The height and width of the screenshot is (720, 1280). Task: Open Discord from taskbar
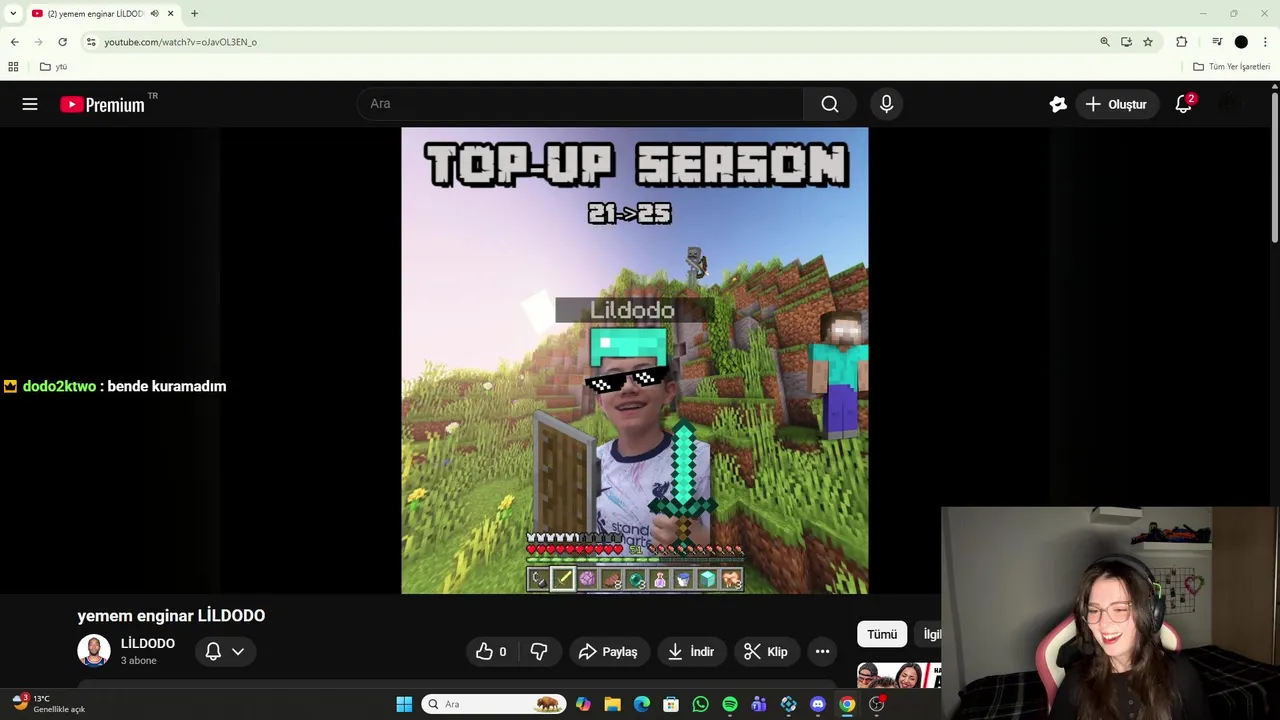pos(818,704)
